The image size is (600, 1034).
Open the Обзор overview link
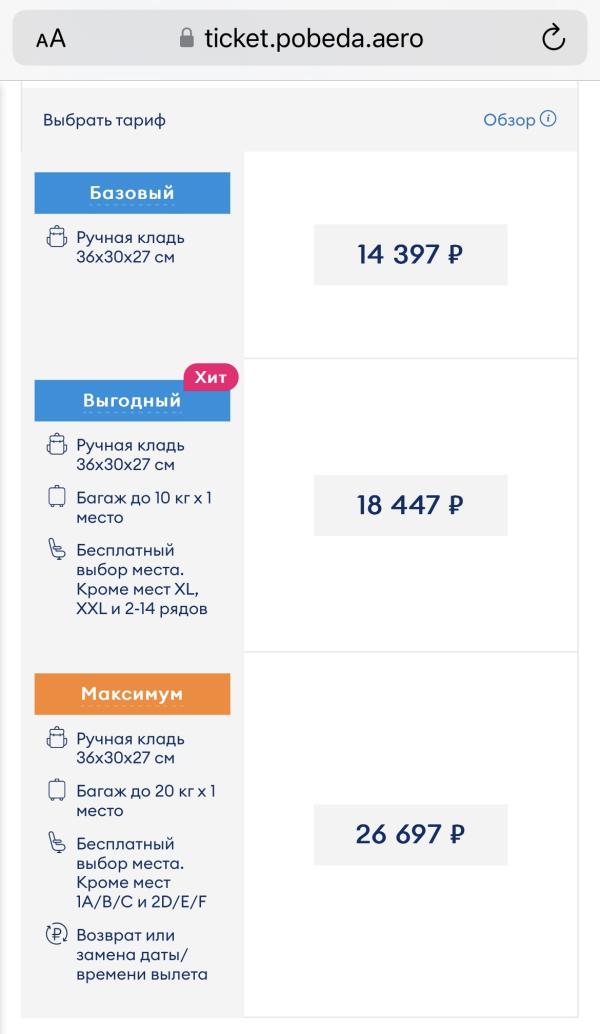(509, 120)
